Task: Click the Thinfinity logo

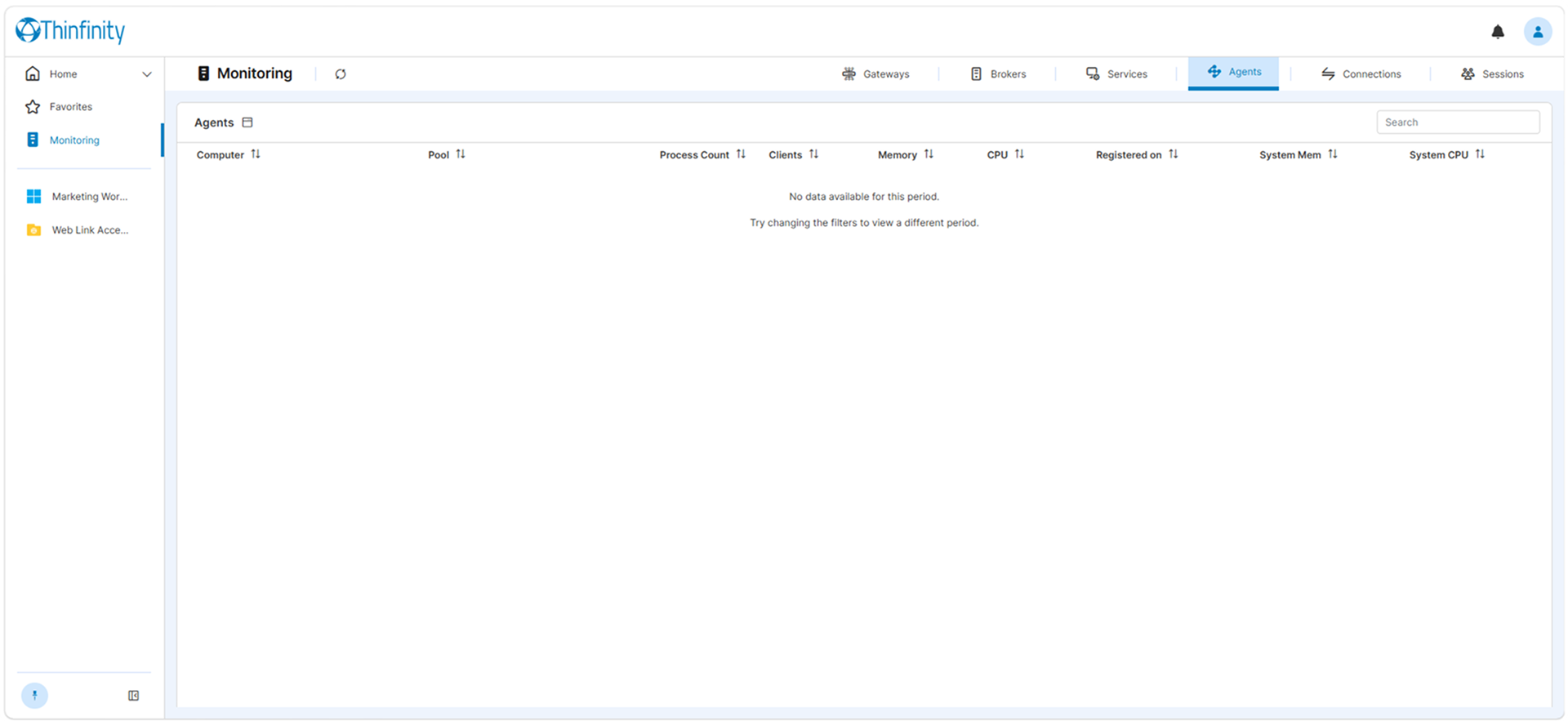Action: point(70,30)
